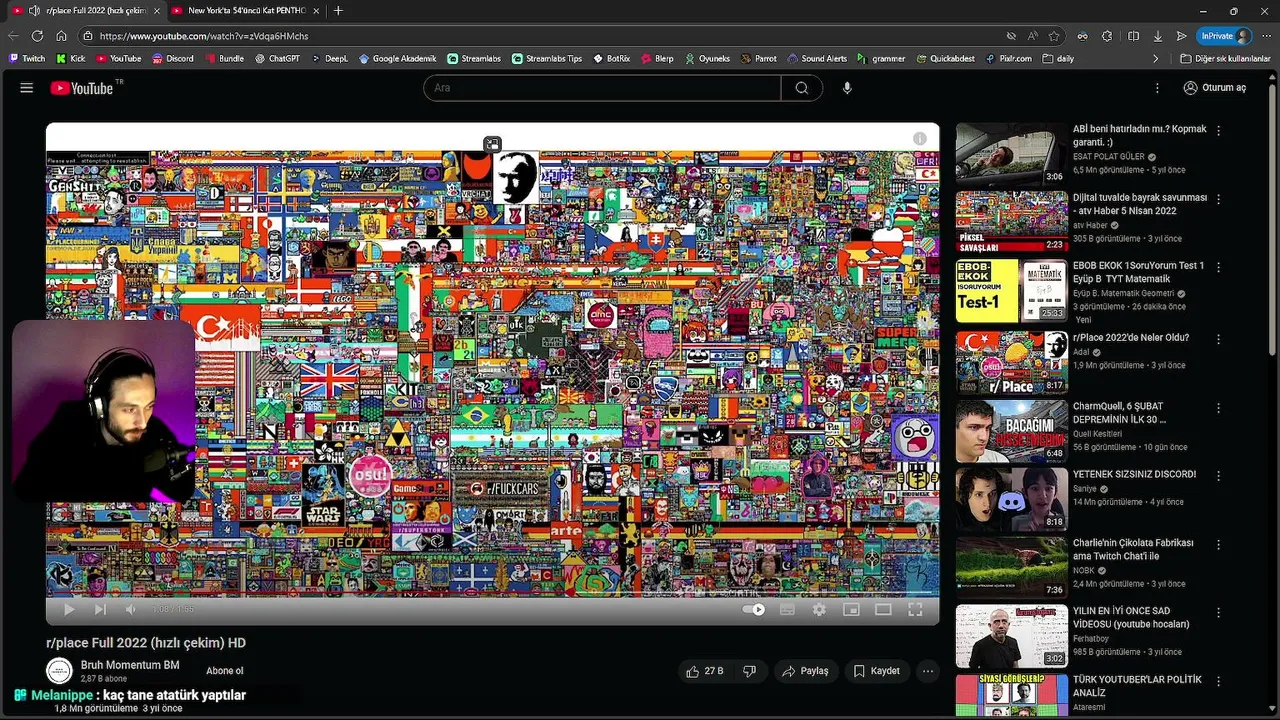The height and width of the screenshot is (720, 1280).
Task: Sign in with Oturum aç button
Action: tap(1214, 88)
